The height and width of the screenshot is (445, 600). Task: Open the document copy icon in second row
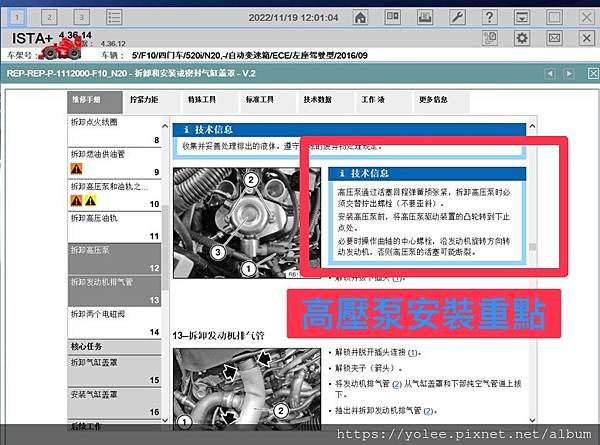489,38
